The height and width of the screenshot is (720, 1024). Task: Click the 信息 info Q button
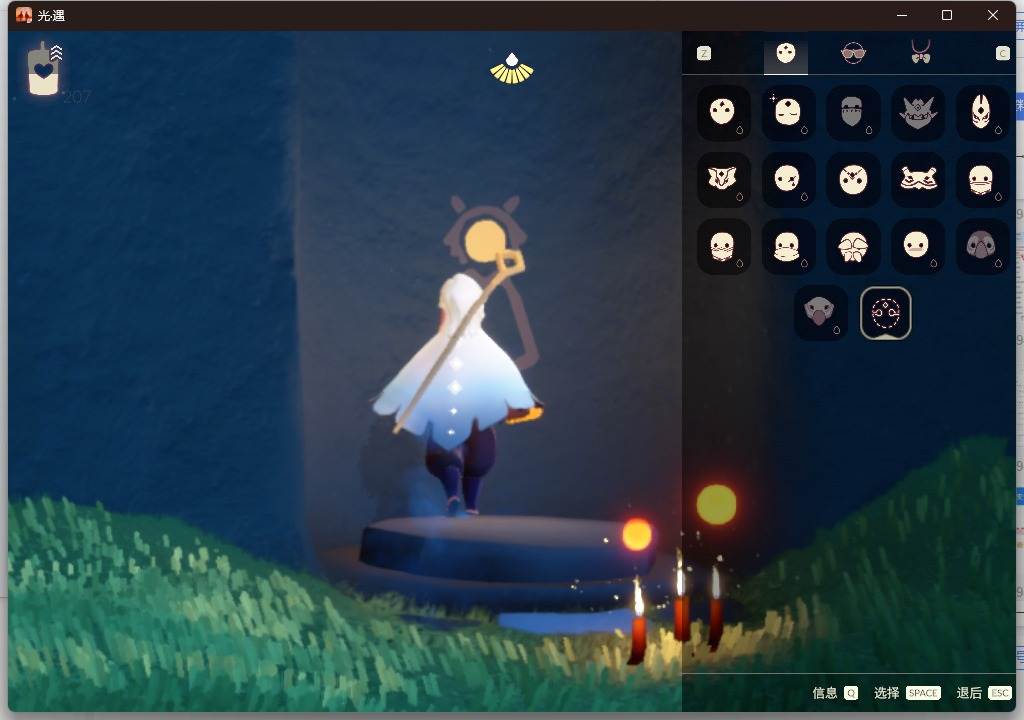835,693
